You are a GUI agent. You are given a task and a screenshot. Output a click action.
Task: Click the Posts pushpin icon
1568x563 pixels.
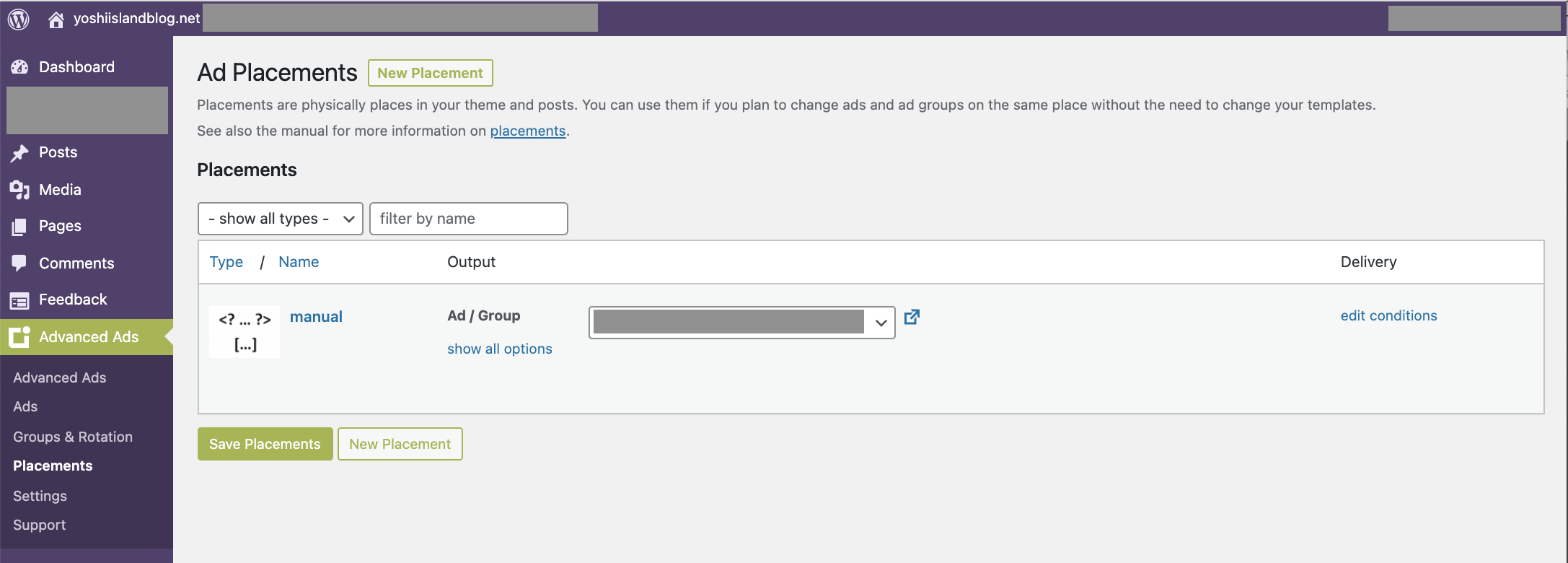(19, 153)
